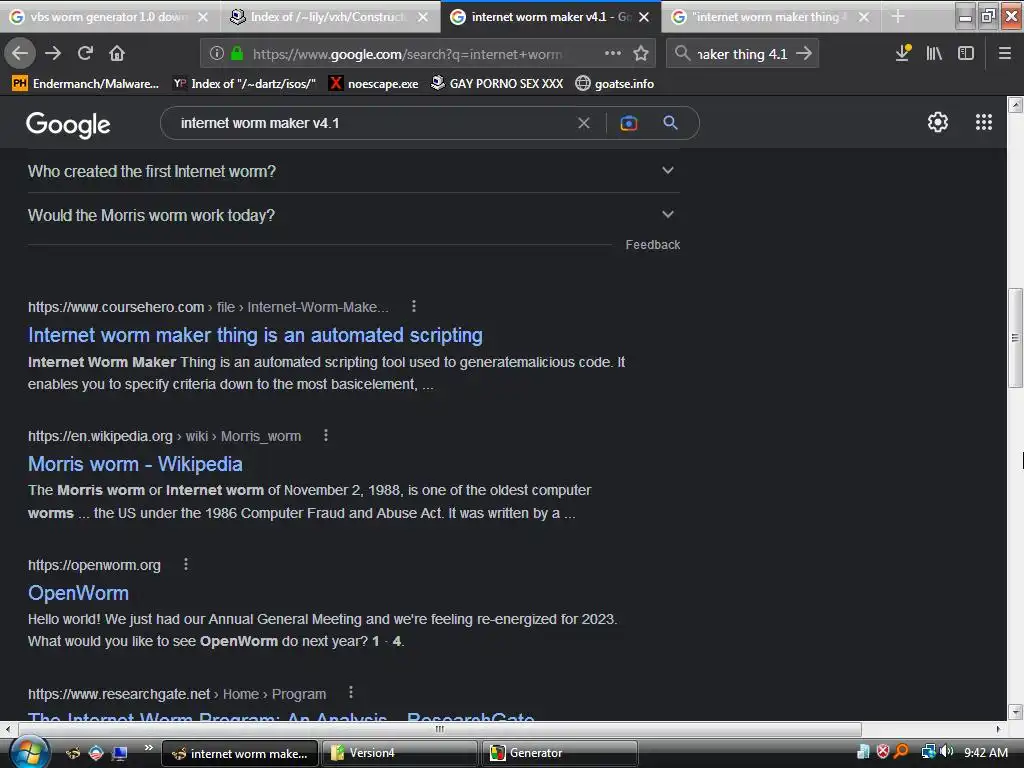Switch to 'vbs worm generator 1.0' tab
This screenshot has height=768, width=1024.
point(108,17)
